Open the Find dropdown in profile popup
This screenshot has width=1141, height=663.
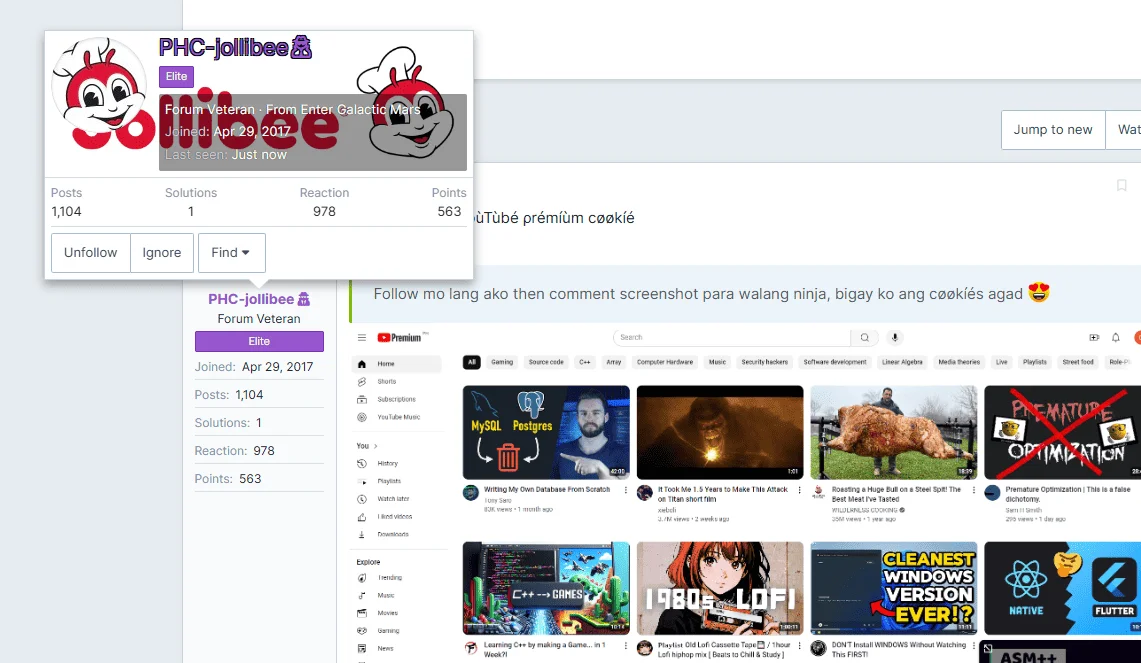point(231,253)
